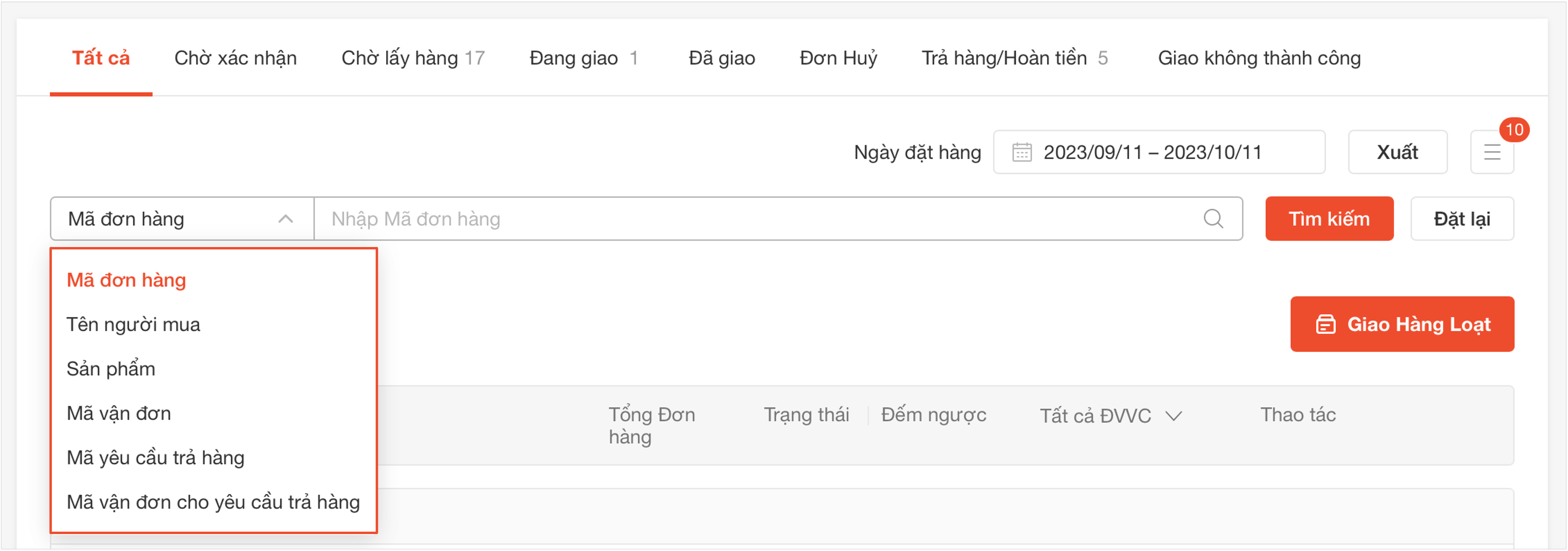Select Mã yêu cầu trả hàng option

click(x=156, y=457)
